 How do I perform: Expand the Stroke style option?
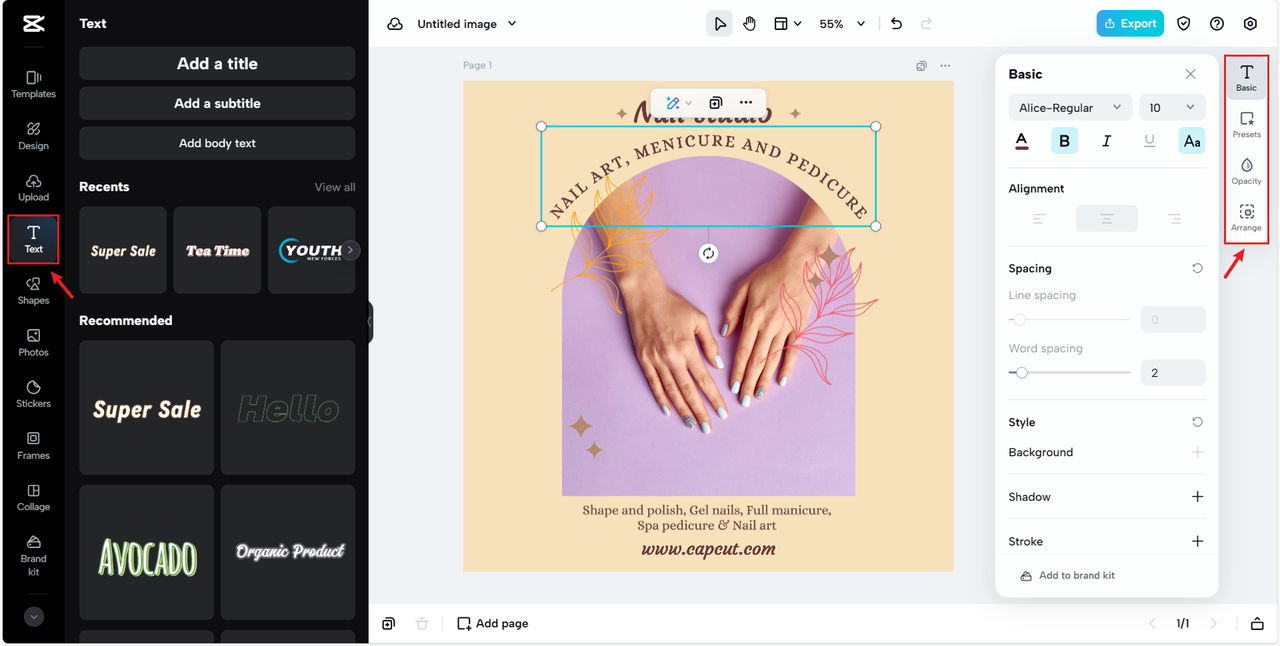tap(1197, 541)
